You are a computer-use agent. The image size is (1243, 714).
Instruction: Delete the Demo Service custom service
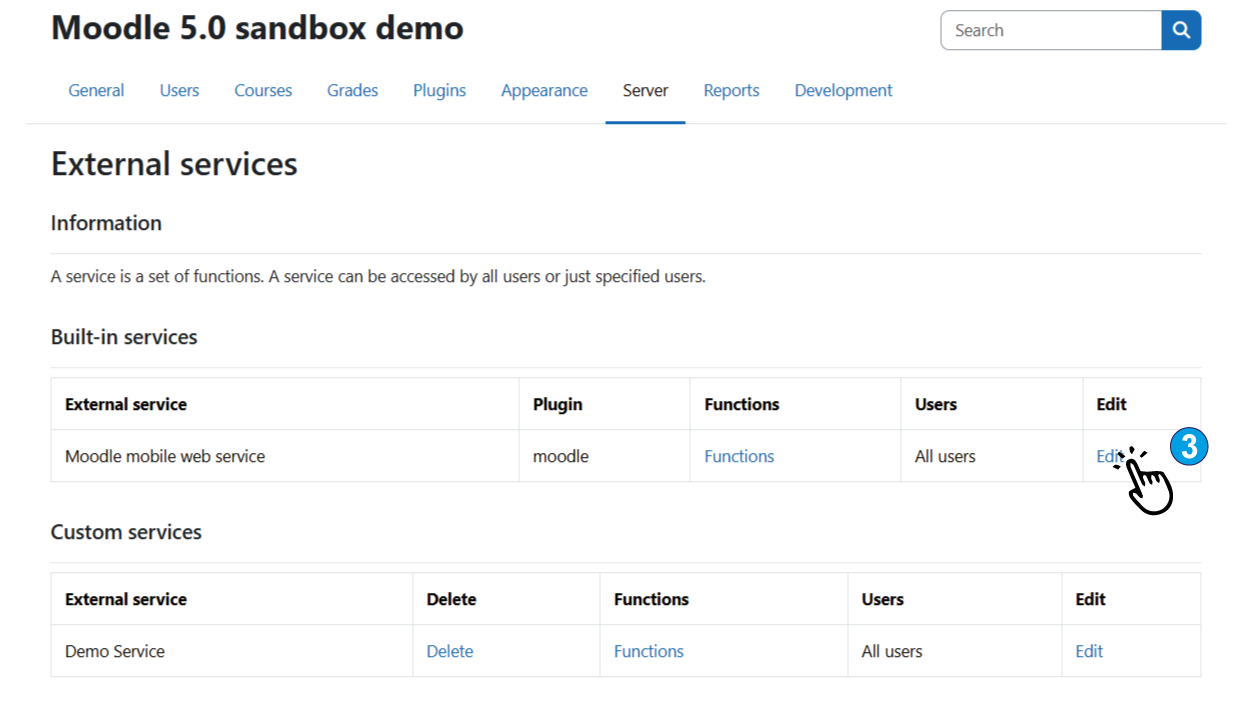pyautogui.click(x=449, y=652)
